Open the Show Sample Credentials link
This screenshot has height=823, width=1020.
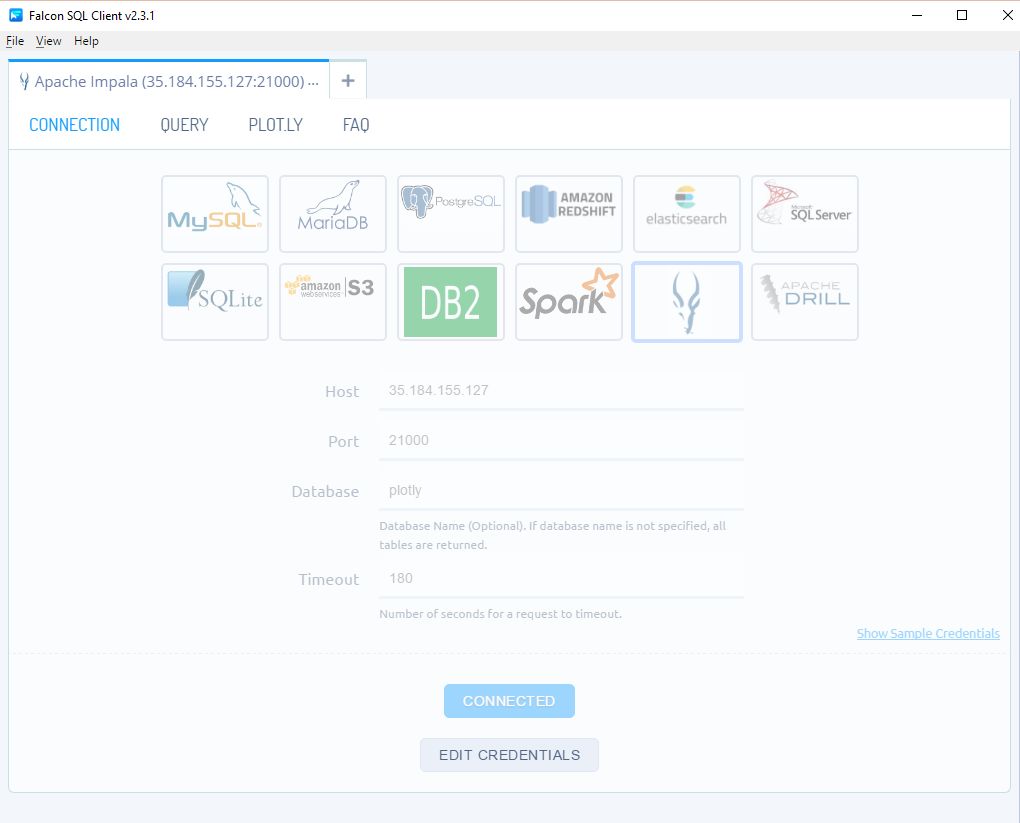(928, 633)
